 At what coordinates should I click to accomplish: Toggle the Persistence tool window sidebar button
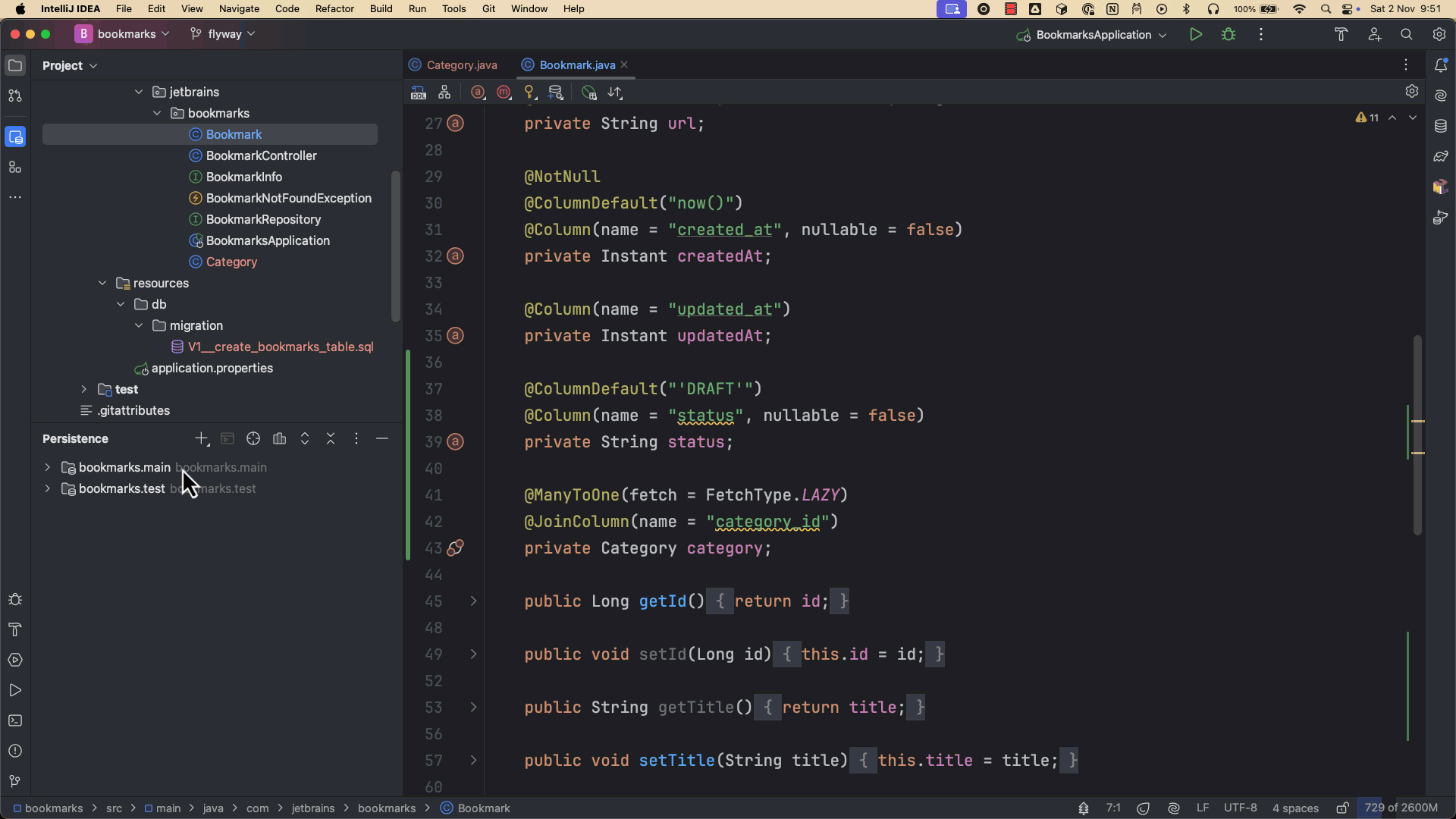pyautogui.click(x=15, y=136)
